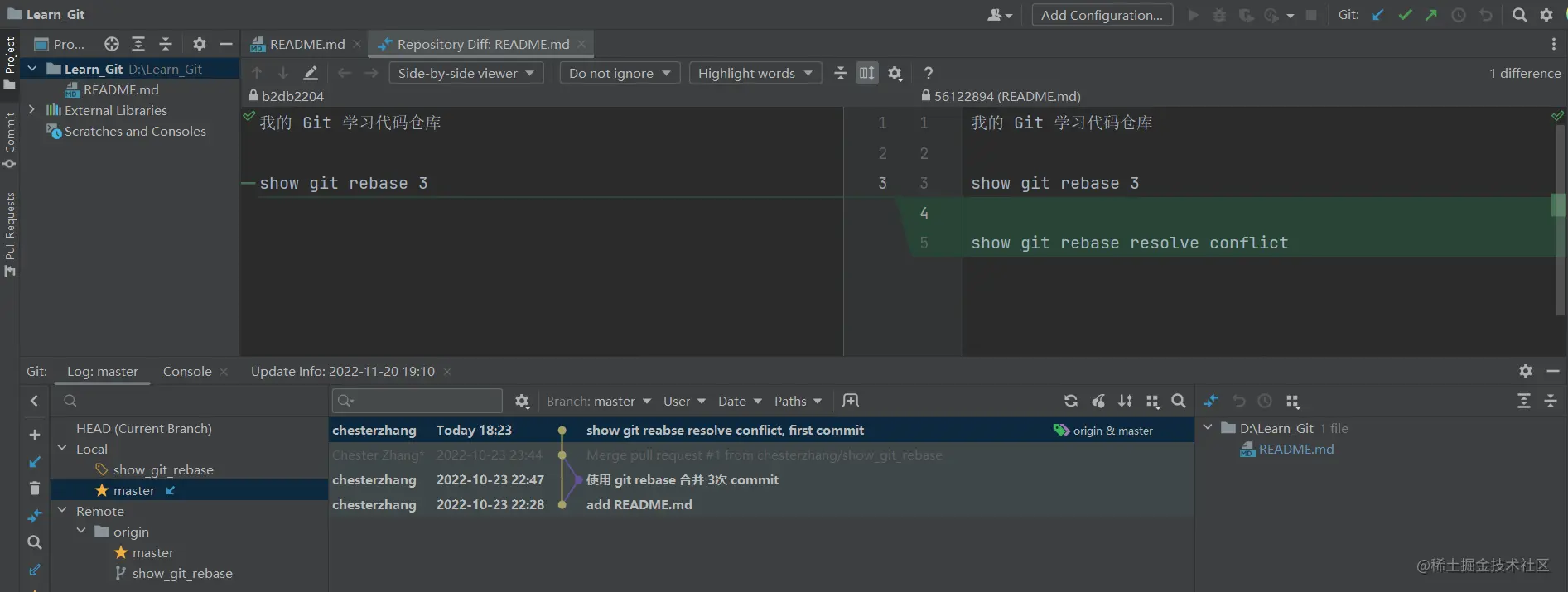This screenshot has height=592, width=1568.
Task: Select README.md in project tree
Action: [x=121, y=89]
